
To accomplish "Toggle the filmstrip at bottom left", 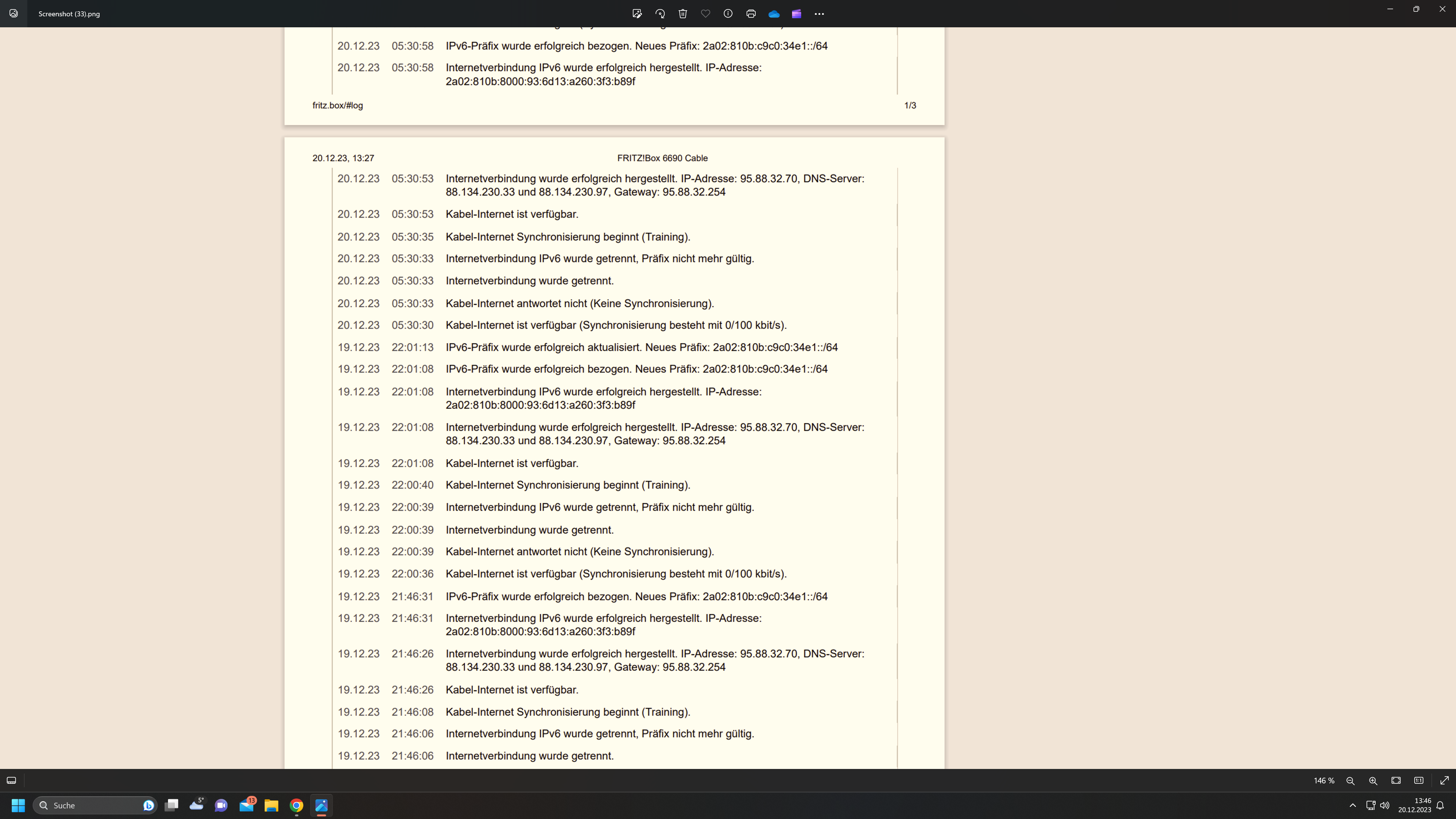I will click(x=11, y=781).
